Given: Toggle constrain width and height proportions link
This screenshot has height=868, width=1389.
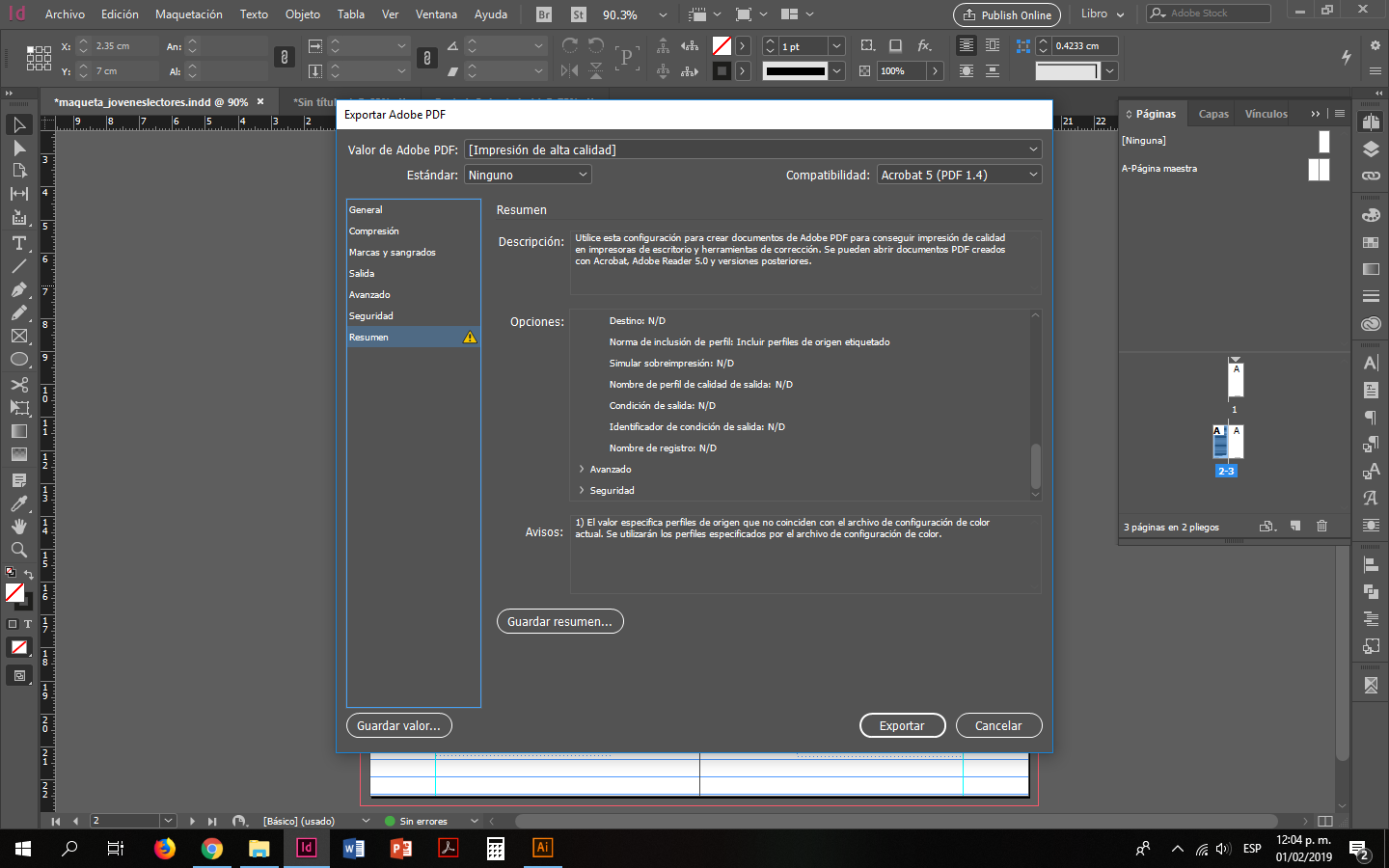Looking at the screenshot, I should pyautogui.click(x=284, y=58).
